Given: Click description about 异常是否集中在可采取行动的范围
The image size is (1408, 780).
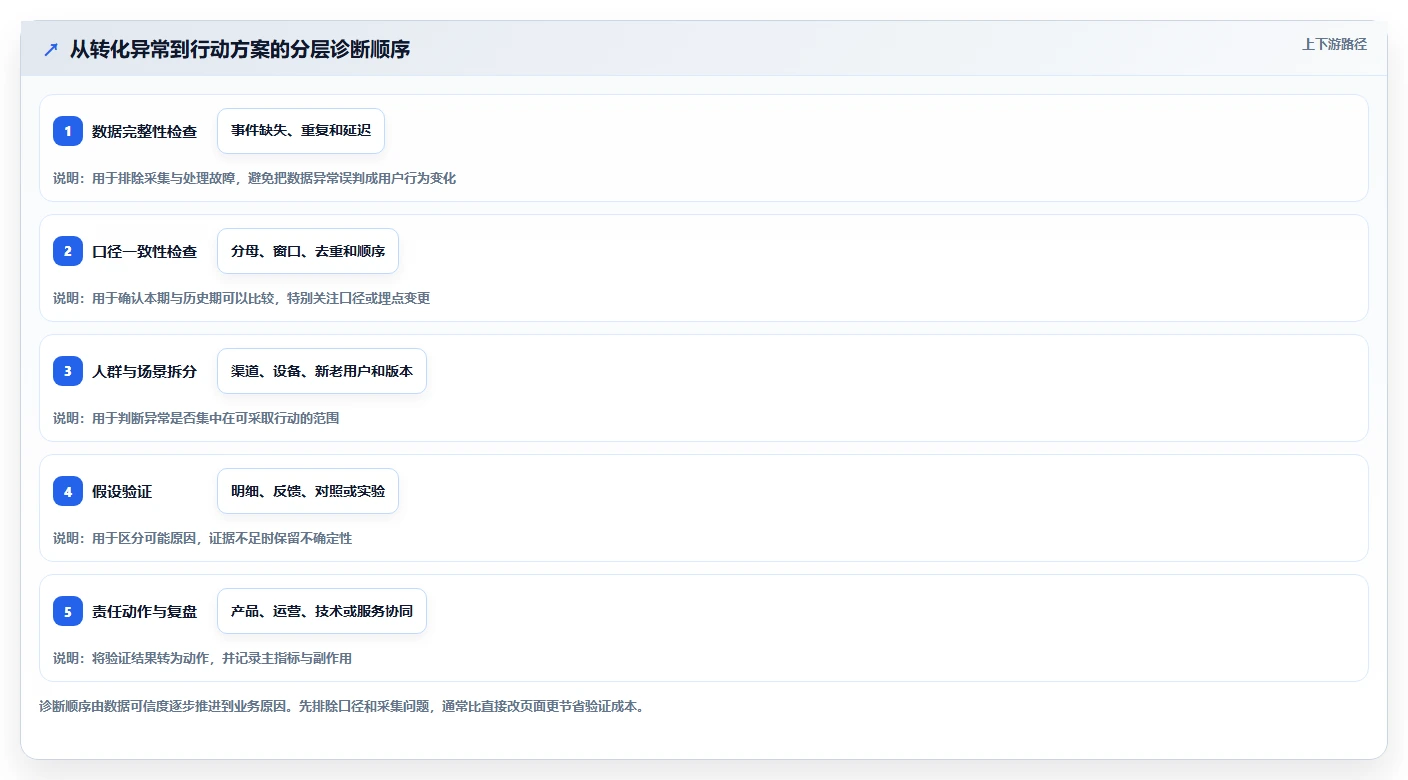Looking at the screenshot, I should (x=196, y=418).
